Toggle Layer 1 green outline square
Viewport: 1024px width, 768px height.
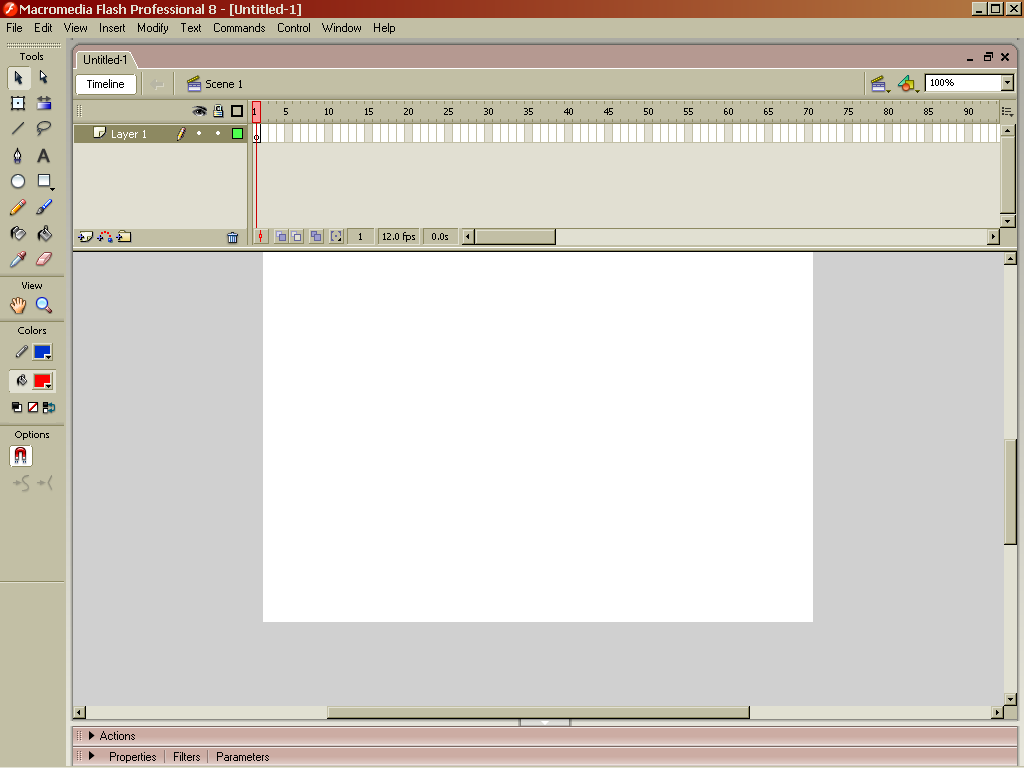[238, 134]
